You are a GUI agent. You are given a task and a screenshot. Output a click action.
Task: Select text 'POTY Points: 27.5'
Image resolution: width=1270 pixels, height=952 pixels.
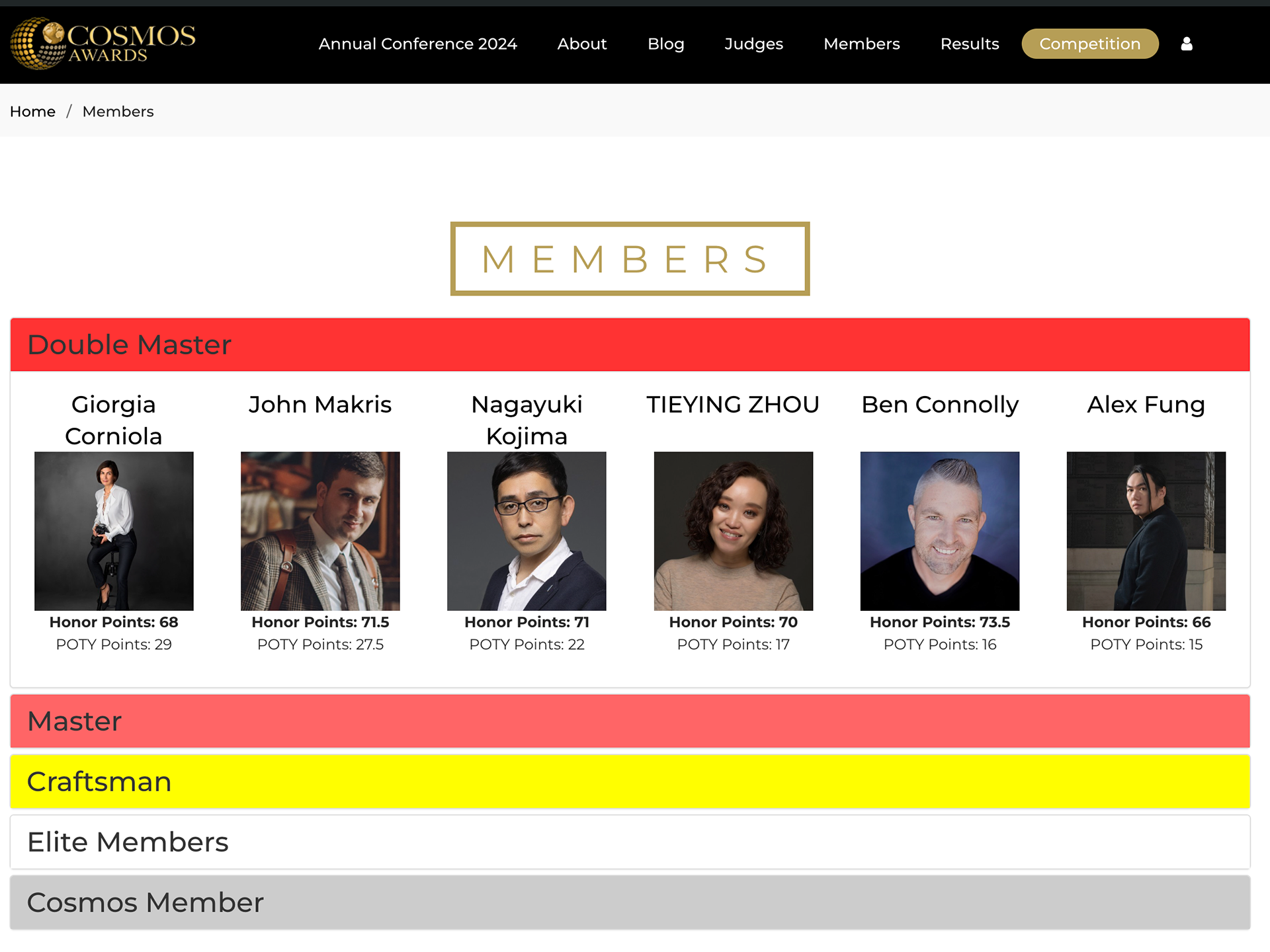[320, 645]
